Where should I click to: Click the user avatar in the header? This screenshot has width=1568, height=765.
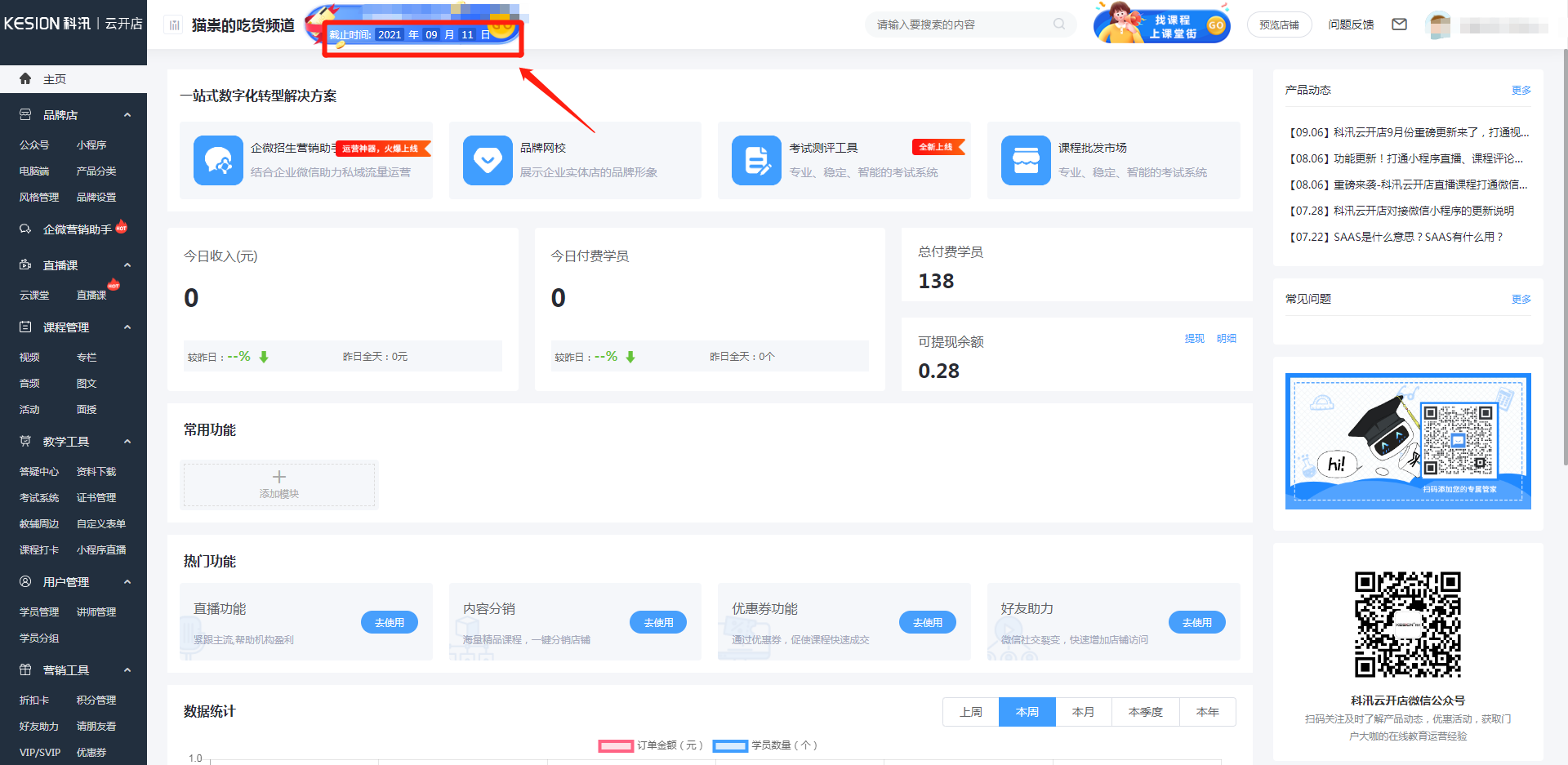(x=1438, y=25)
